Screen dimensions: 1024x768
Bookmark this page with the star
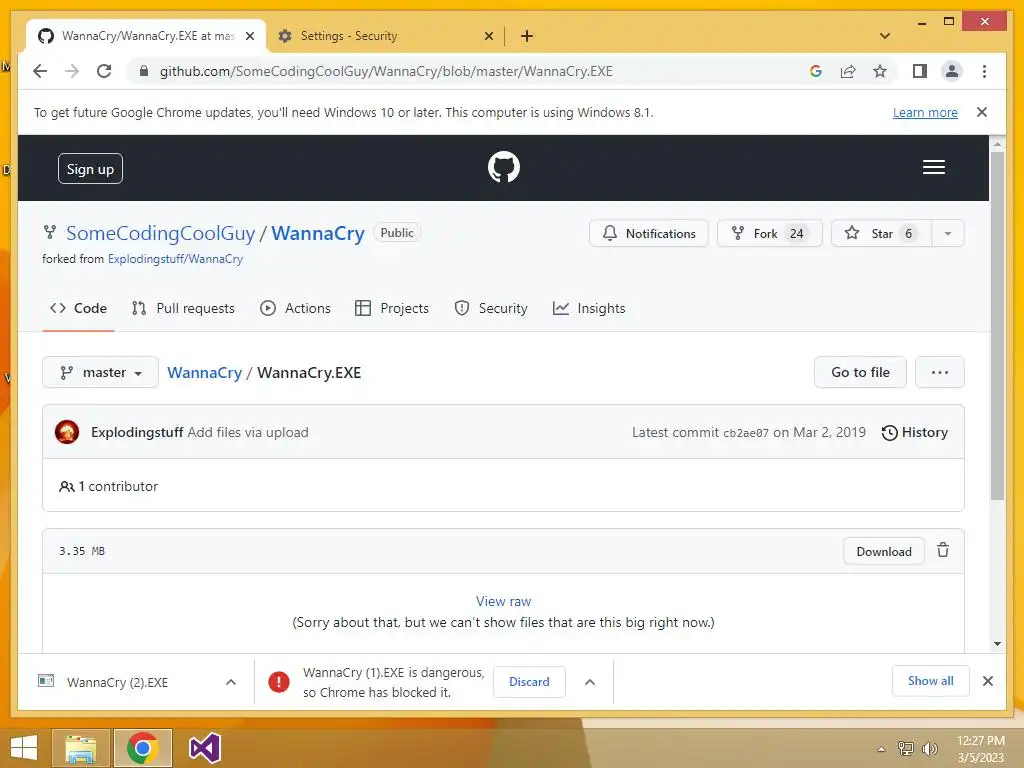pos(880,71)
